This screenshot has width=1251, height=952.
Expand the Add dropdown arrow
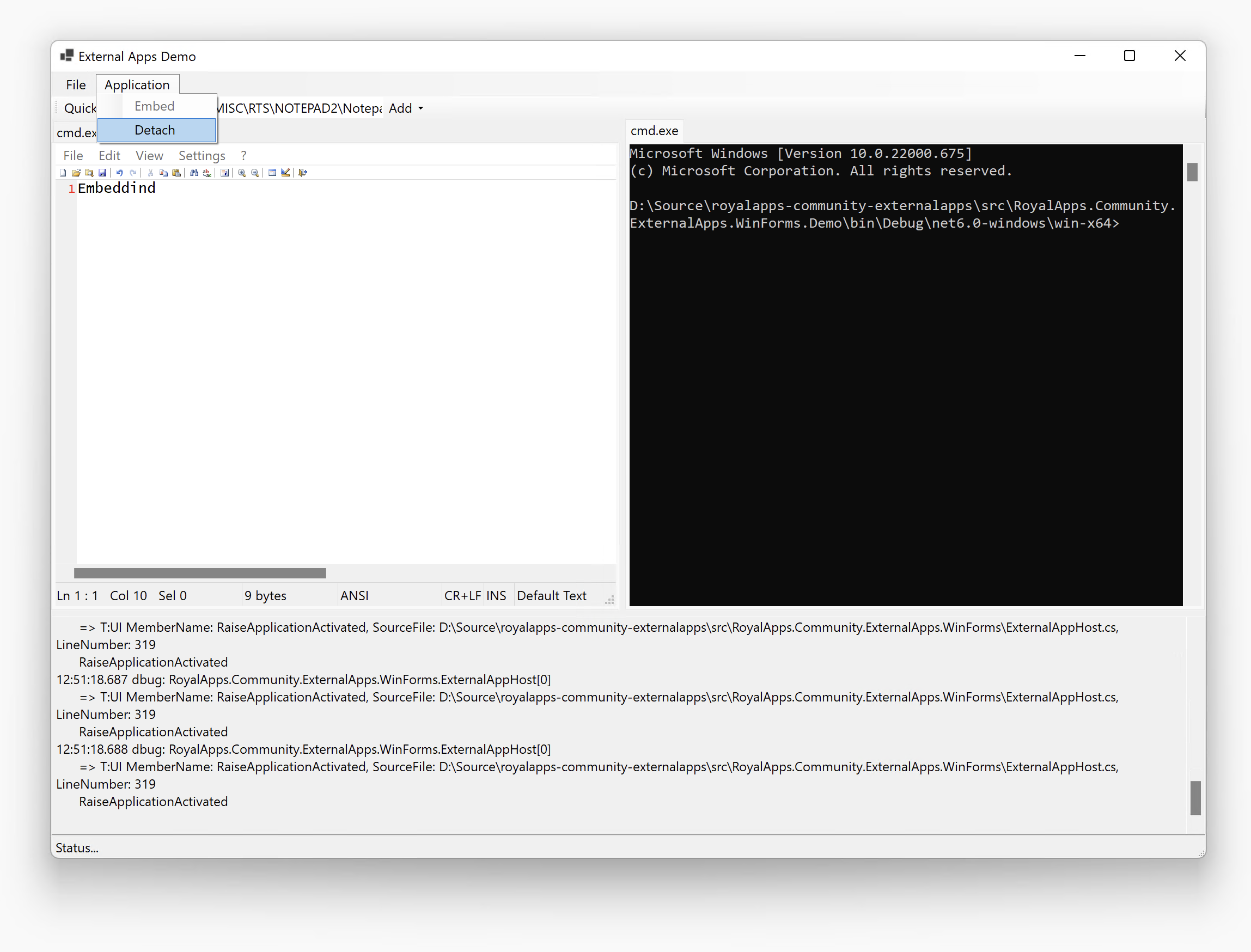pyautogui.click(x=420, y=108)
